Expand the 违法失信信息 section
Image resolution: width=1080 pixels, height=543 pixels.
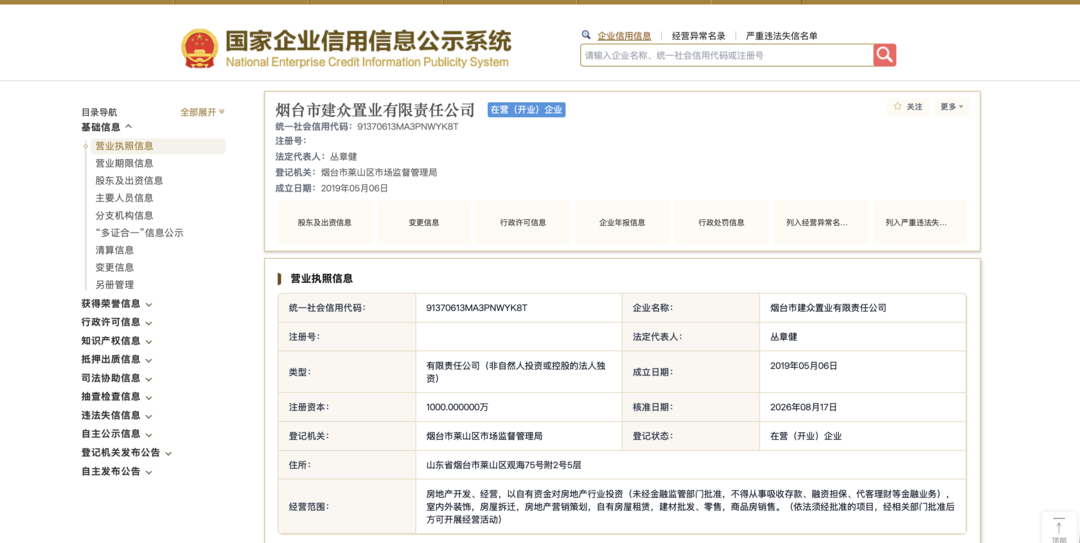click(x=116, y=415)
